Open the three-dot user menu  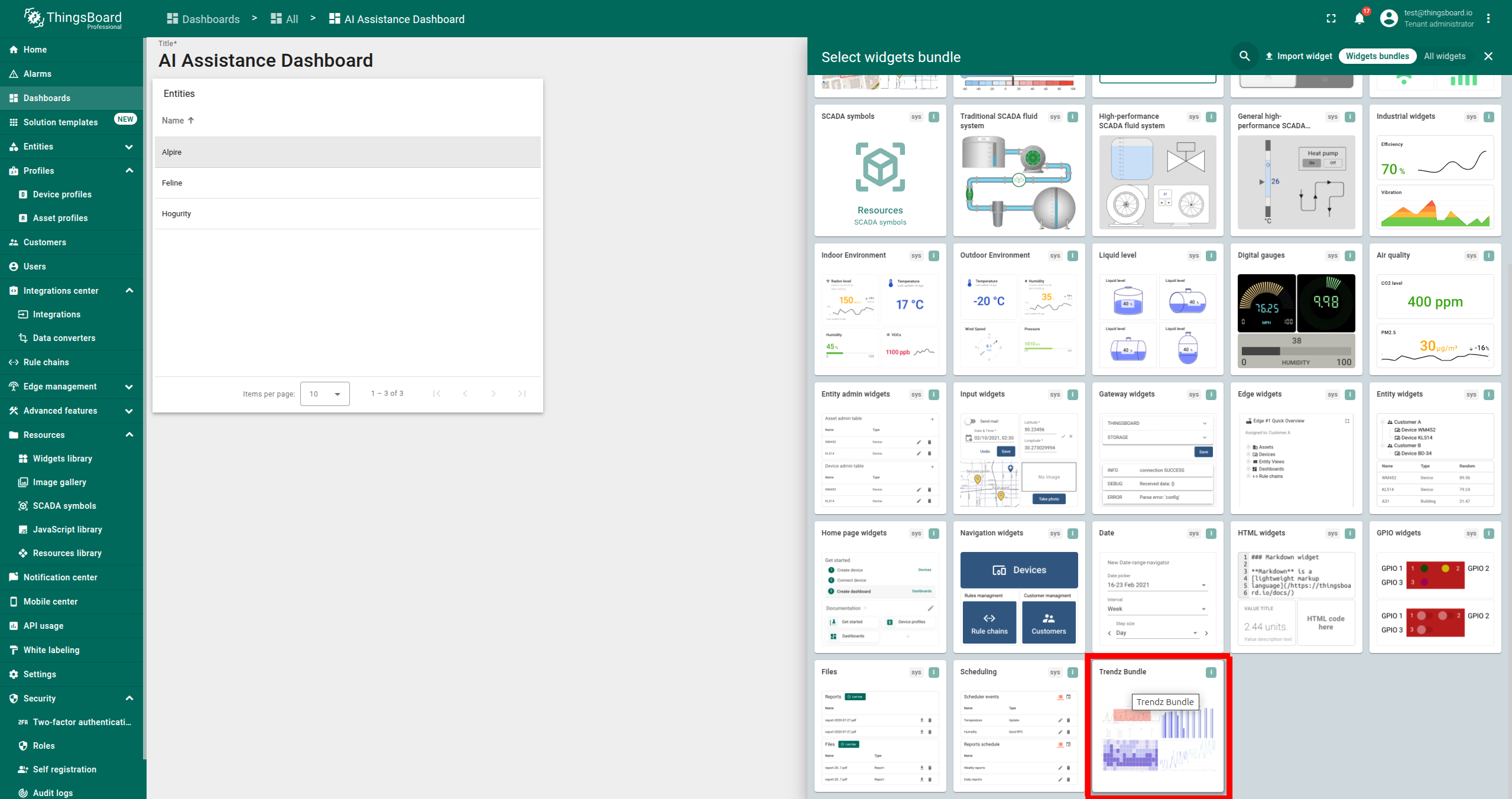coord(1488,19)
